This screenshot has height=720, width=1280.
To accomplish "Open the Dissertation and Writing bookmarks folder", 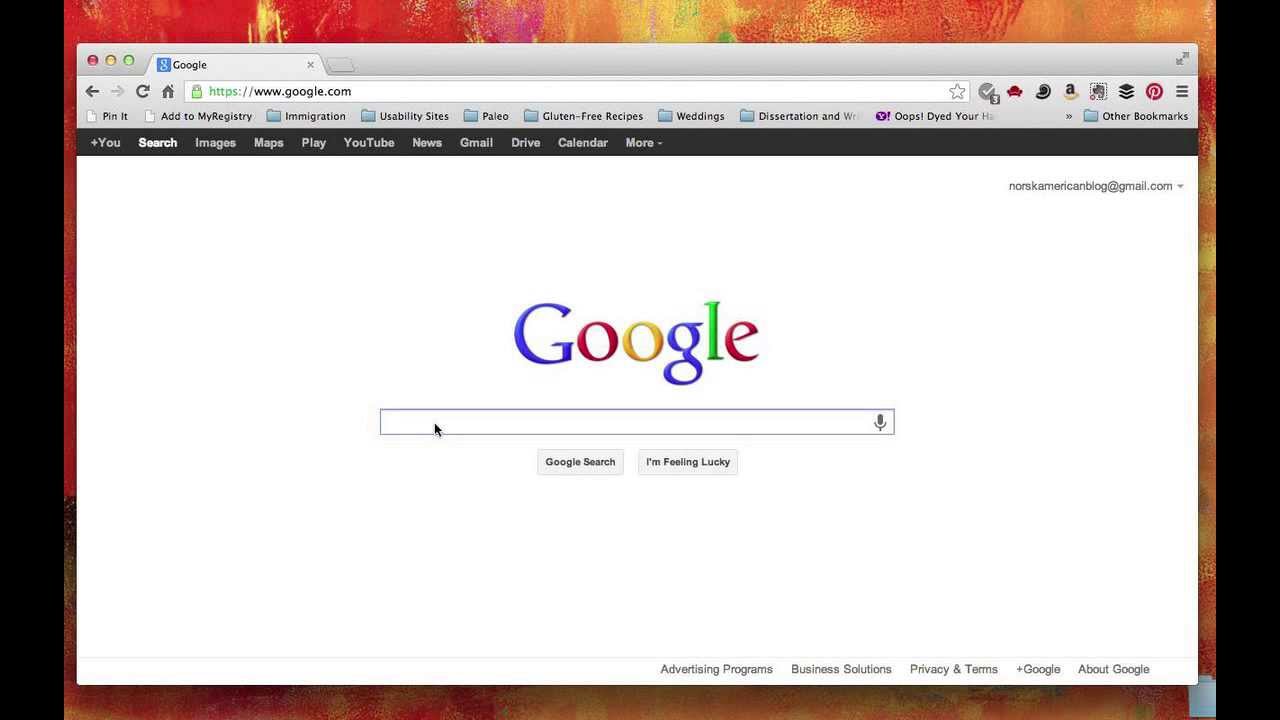I will [799, 116].
